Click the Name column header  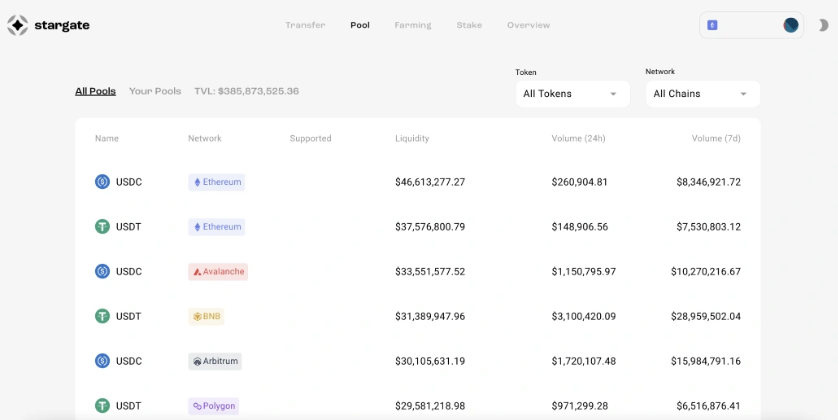[x=107, y=138]
